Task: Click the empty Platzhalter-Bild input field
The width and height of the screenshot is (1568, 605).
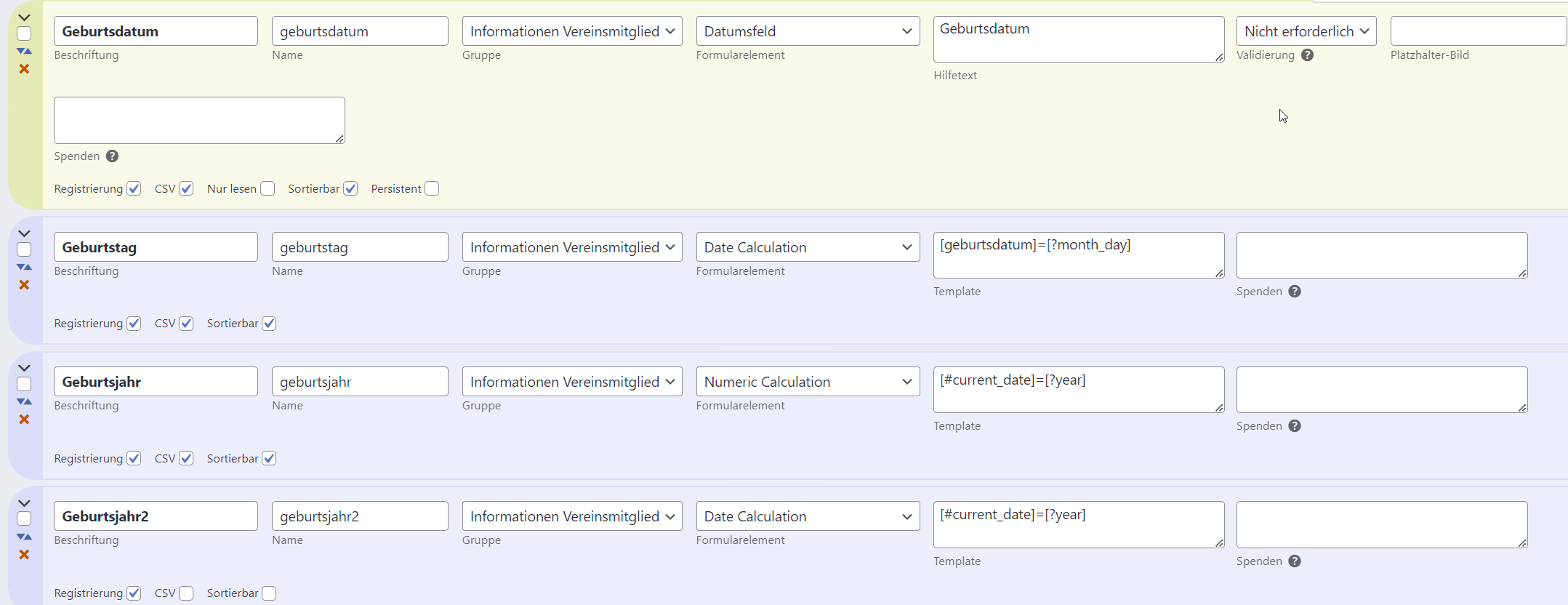Action: pyautogui.click(x=1479, y=31)
